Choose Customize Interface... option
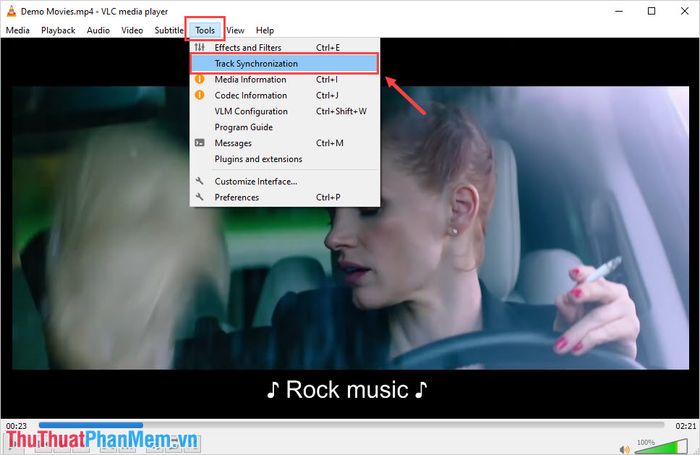The image size is (700, 455). [x=285, y=181]
